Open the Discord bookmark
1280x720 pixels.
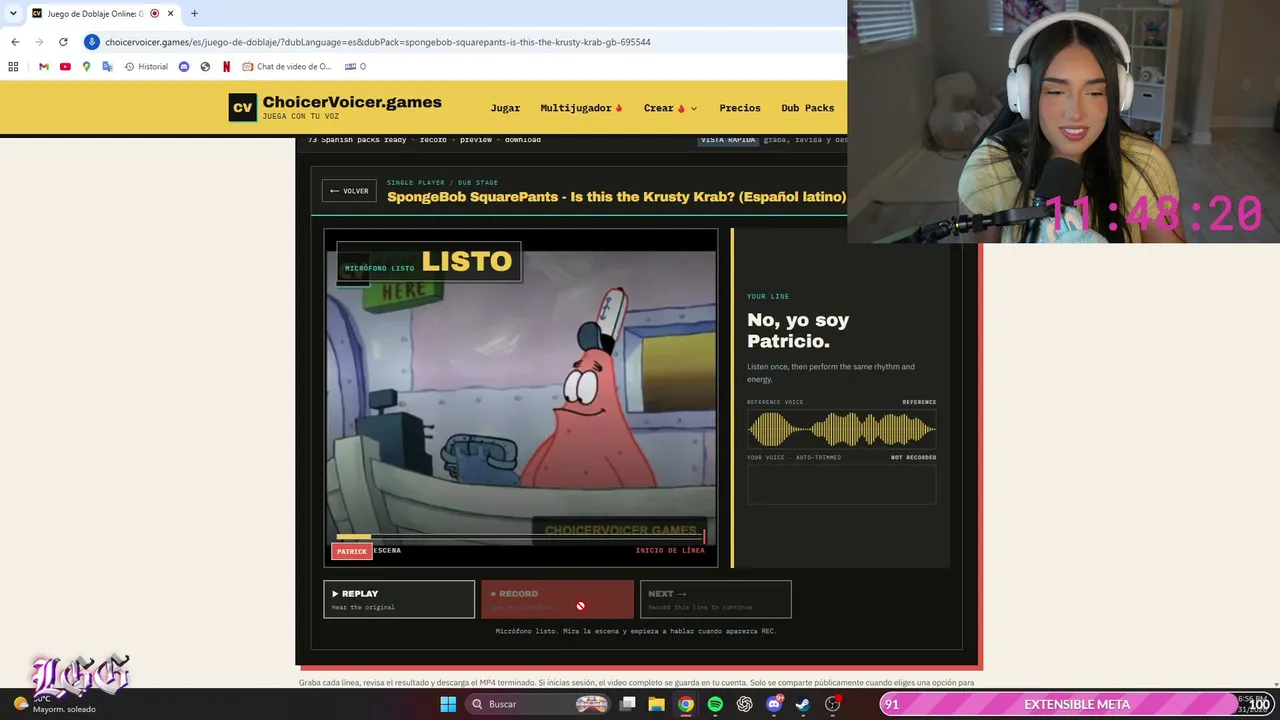[184, 67]
